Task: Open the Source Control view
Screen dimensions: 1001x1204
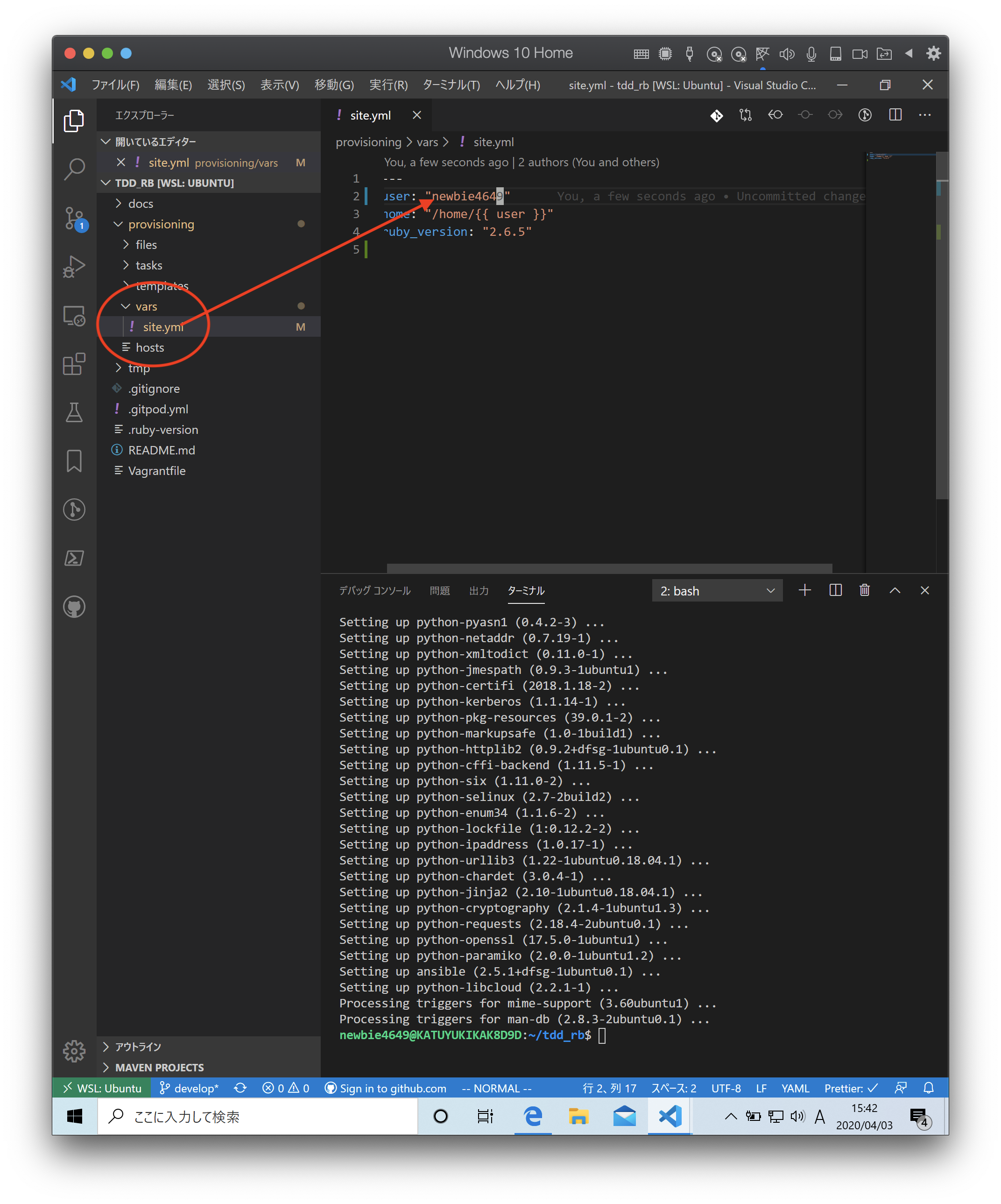Action: tap(75, 218)
